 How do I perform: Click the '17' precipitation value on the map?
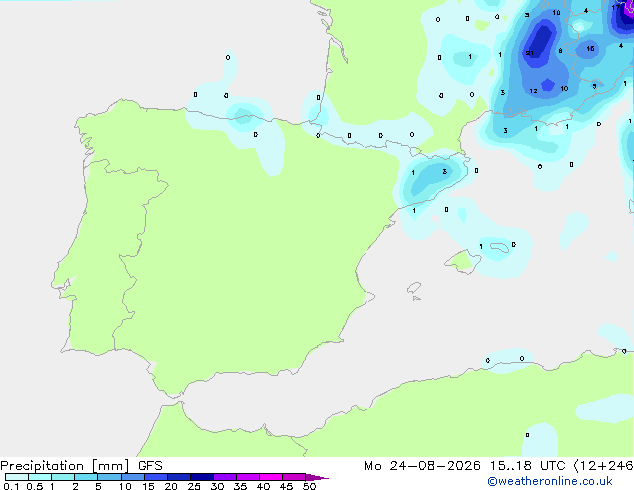[616, 7]
